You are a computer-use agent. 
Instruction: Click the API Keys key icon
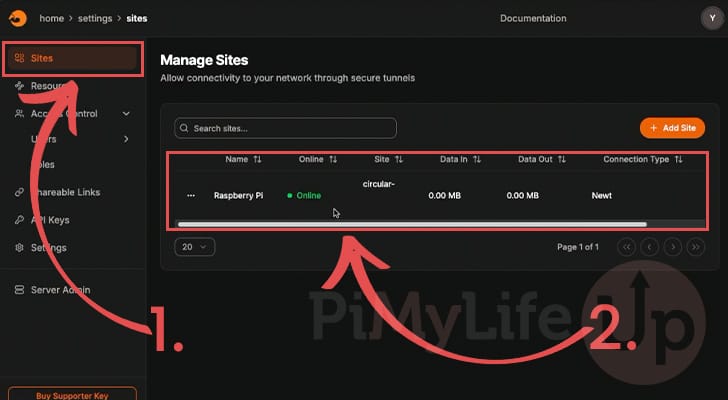(19, 220)
